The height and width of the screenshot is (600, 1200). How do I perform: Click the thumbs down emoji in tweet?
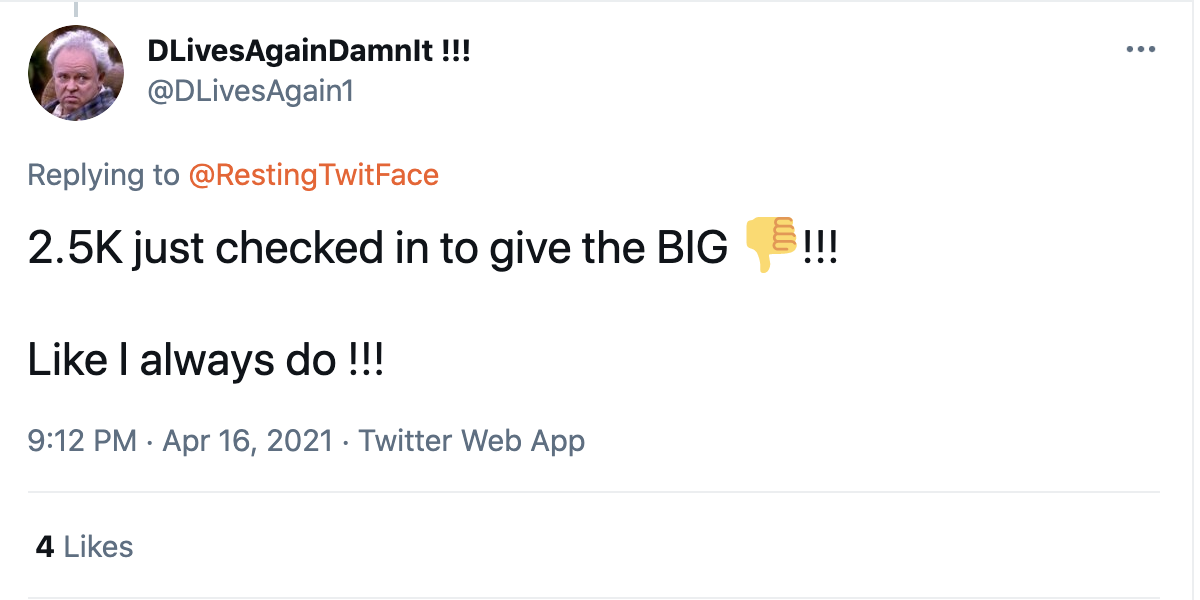point(769,247)
